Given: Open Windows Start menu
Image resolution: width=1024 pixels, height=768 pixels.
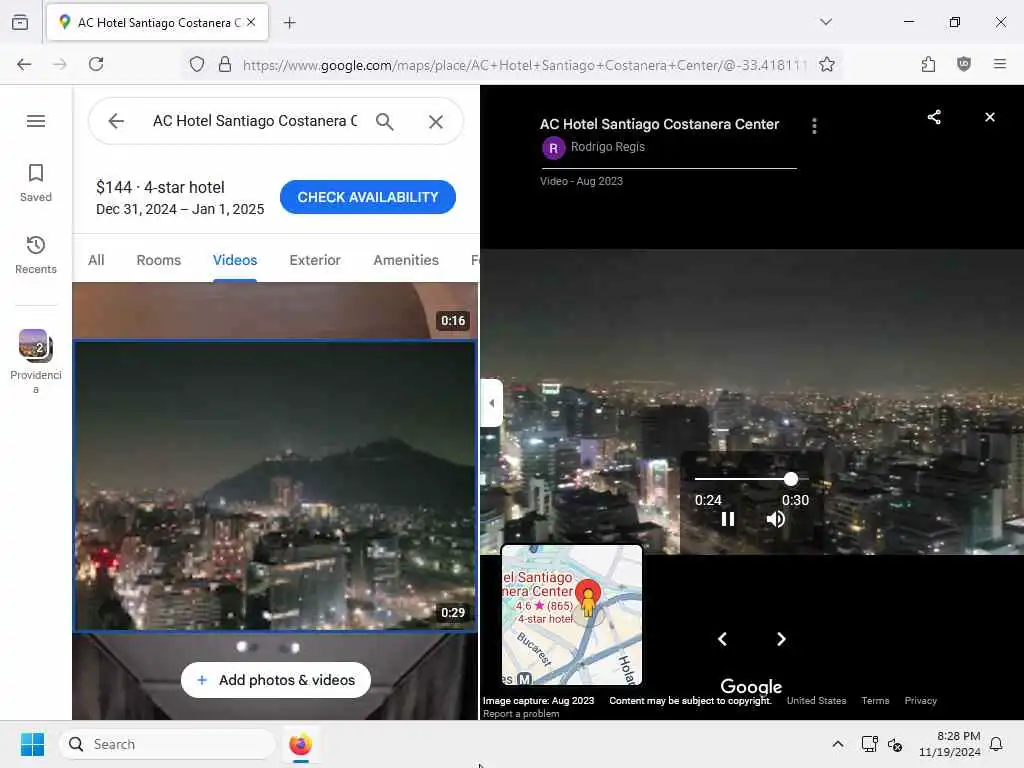Looking at the screenshot, I should click(33, 744).
